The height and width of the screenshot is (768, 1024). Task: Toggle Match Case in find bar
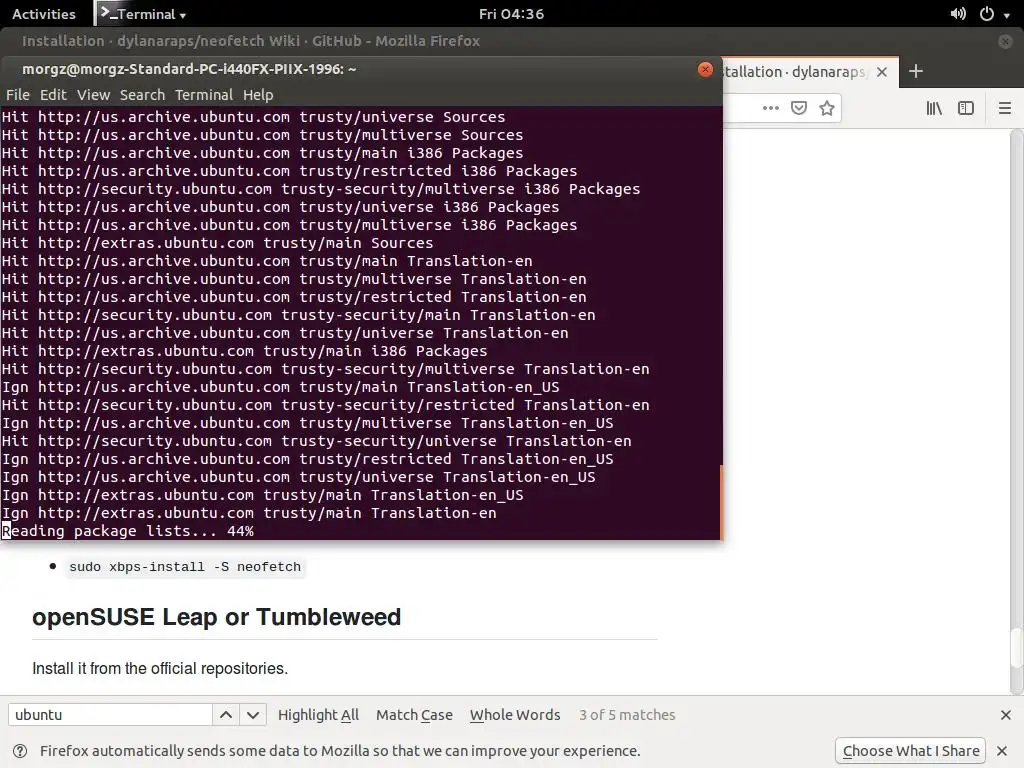tap(414, 715)
